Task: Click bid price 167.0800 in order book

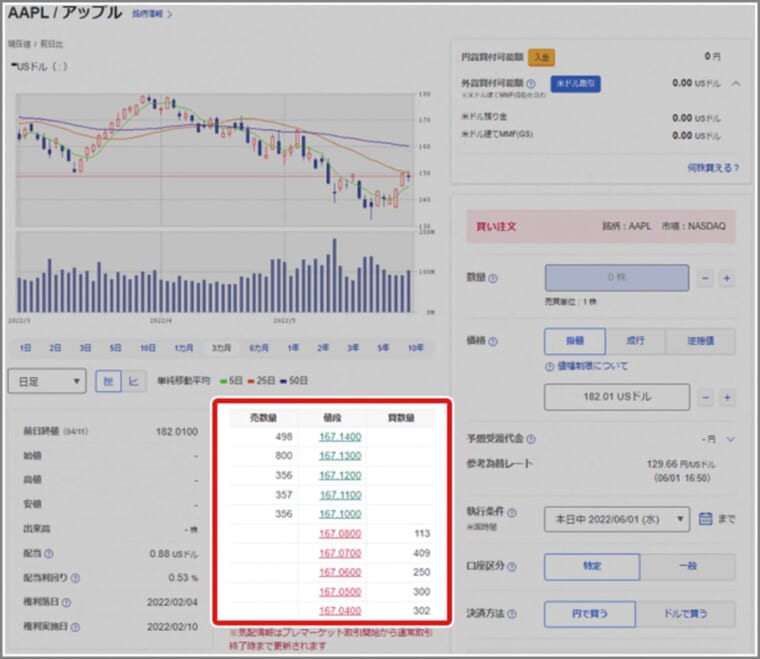Action: (340, 534)
